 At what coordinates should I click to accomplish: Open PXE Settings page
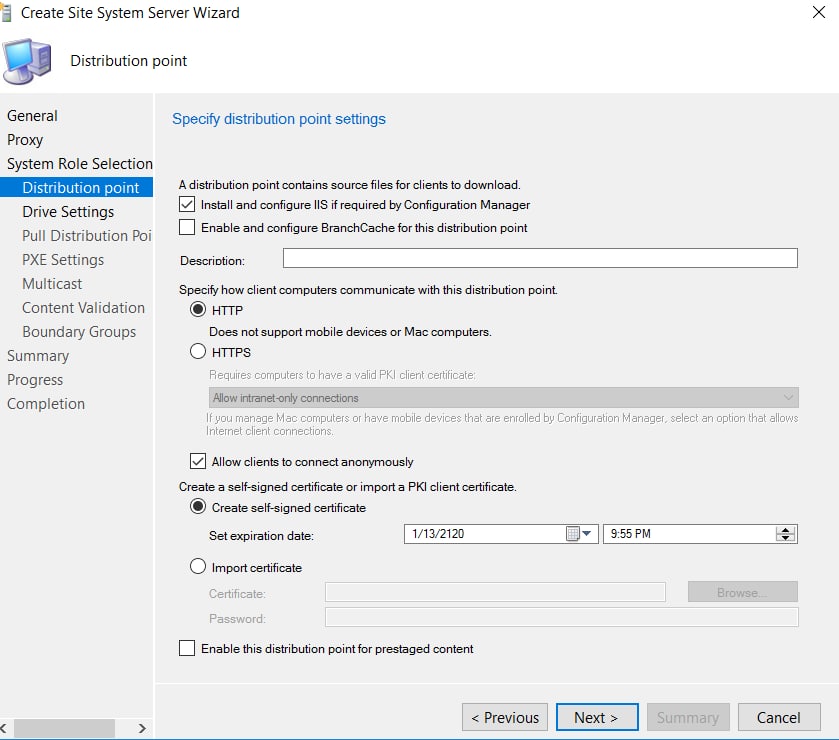(x=63, y=260)
